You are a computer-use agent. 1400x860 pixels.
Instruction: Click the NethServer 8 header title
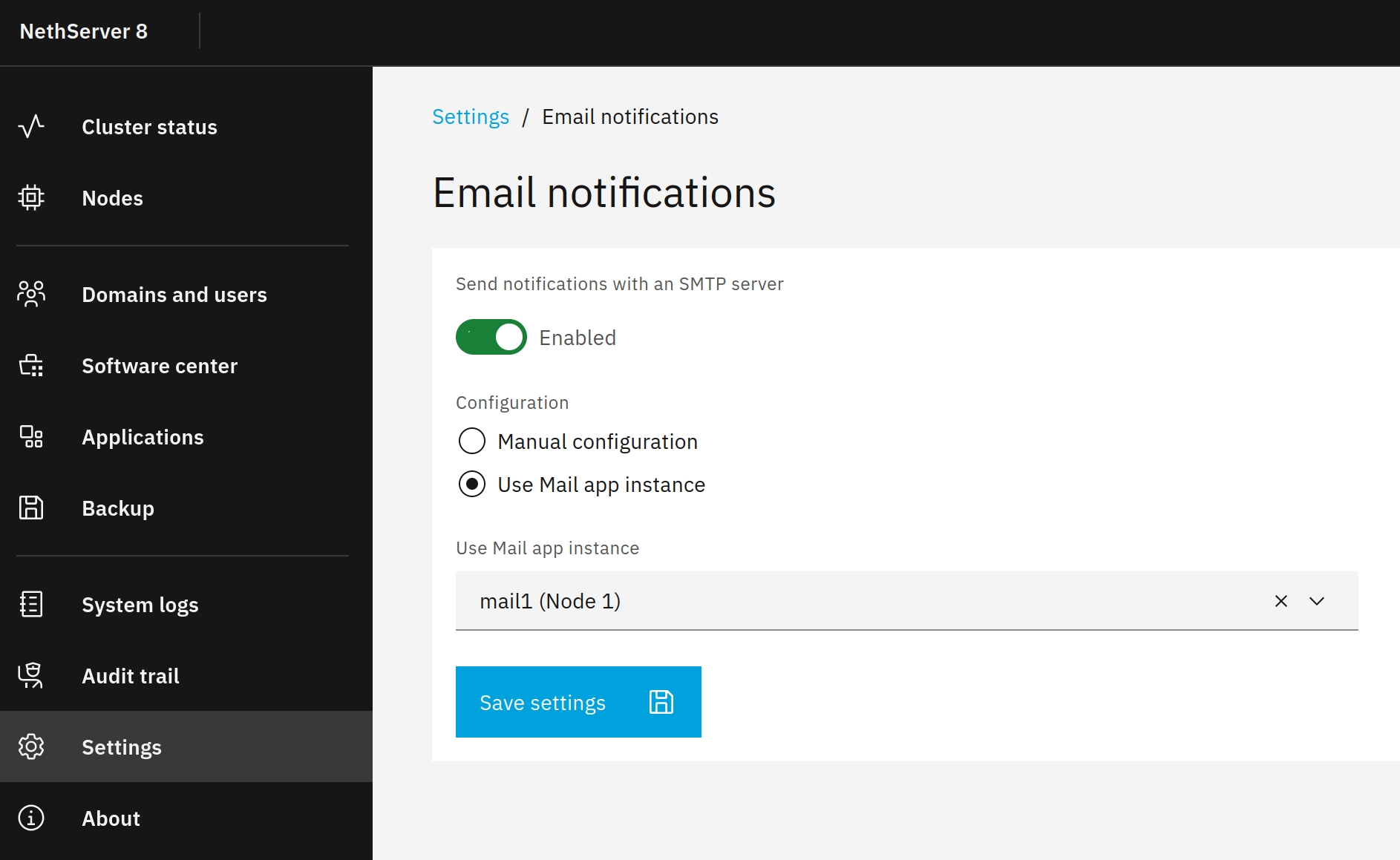click(84, 32)
